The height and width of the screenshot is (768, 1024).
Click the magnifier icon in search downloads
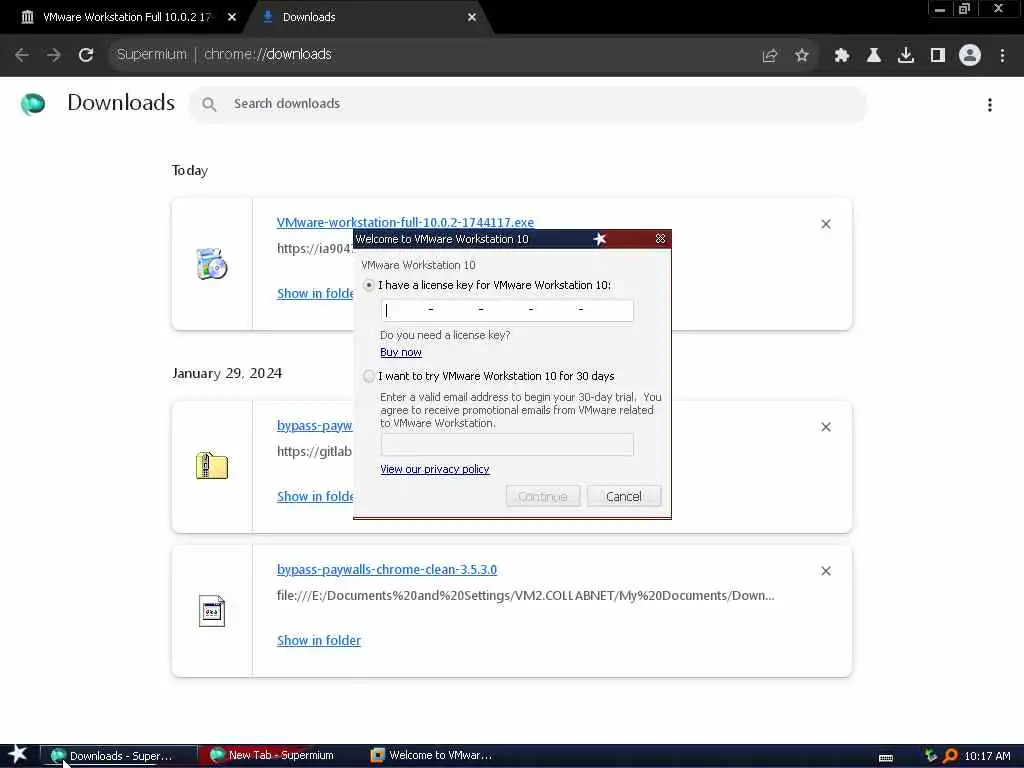point(209,104)
